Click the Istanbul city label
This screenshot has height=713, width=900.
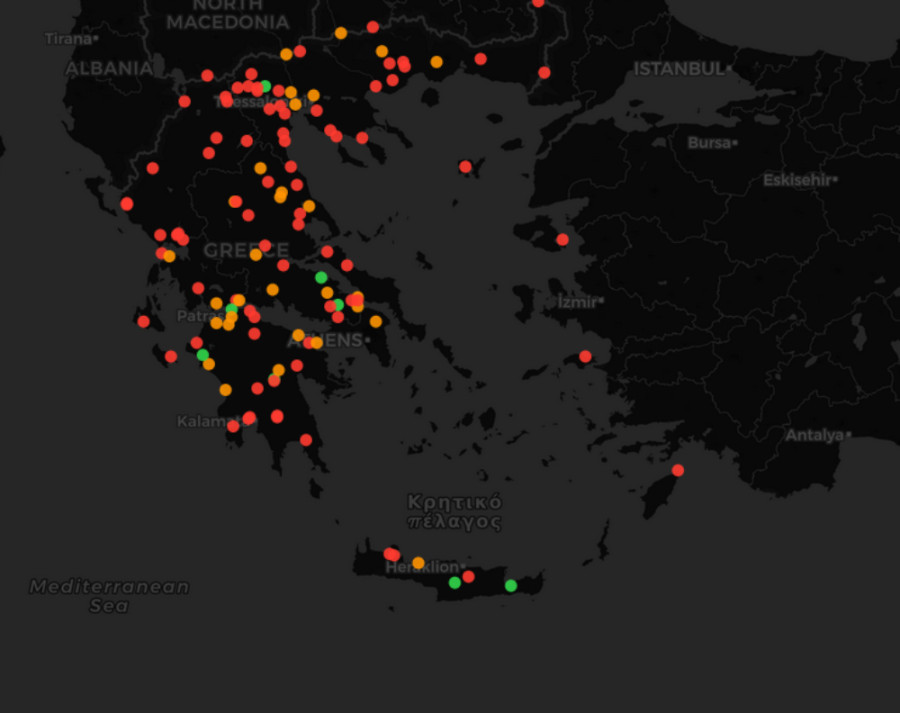pyautogui.click(x=679, y=69)
